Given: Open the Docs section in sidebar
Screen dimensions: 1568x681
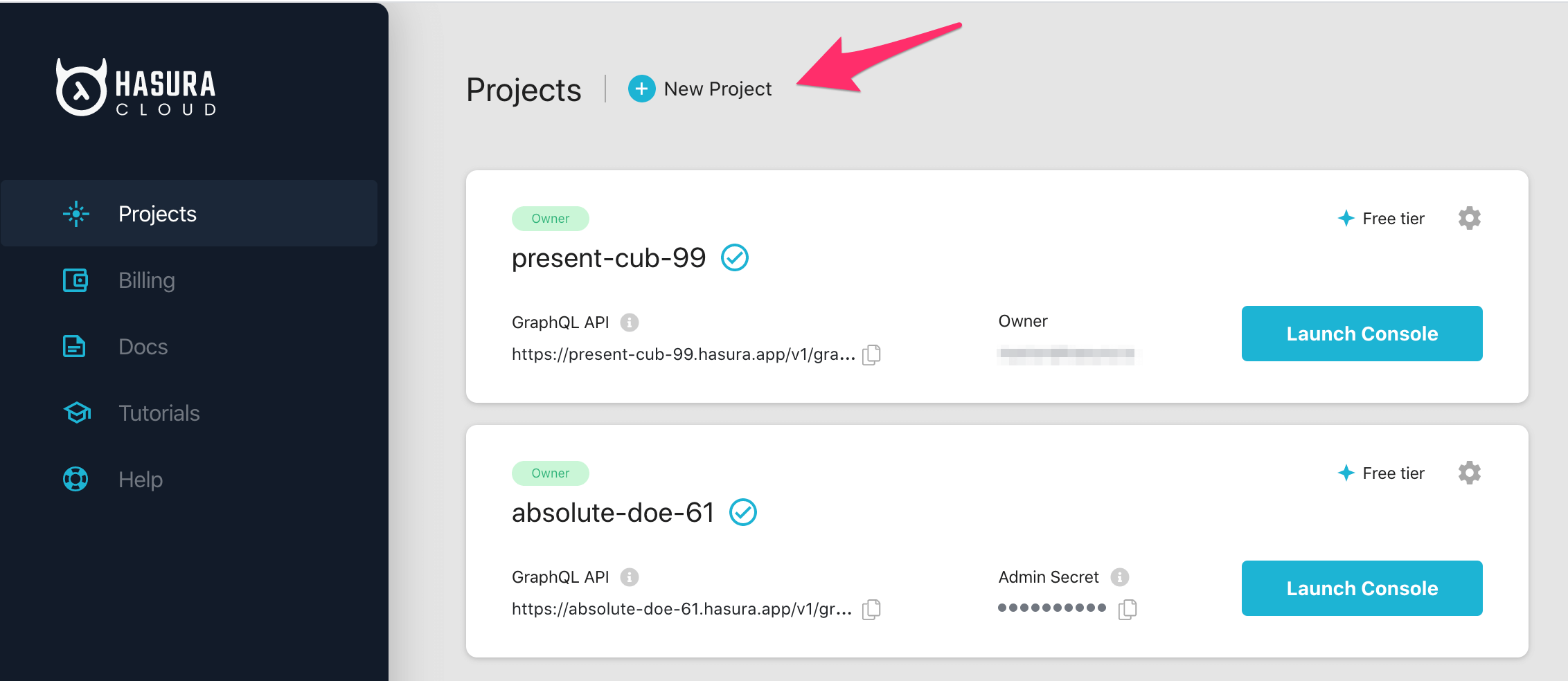Looking at the screenshot, I should 143,346.
